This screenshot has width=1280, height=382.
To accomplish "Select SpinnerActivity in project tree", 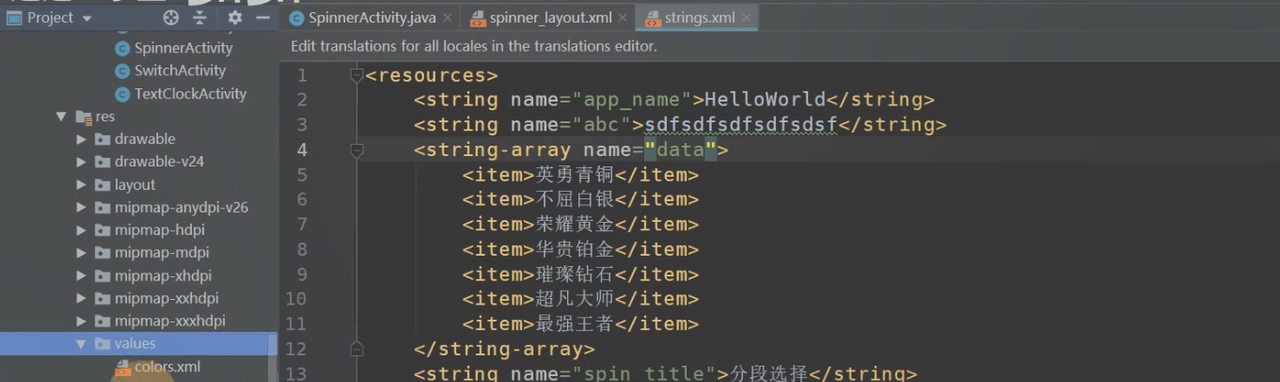I will (x=183, y=47).
